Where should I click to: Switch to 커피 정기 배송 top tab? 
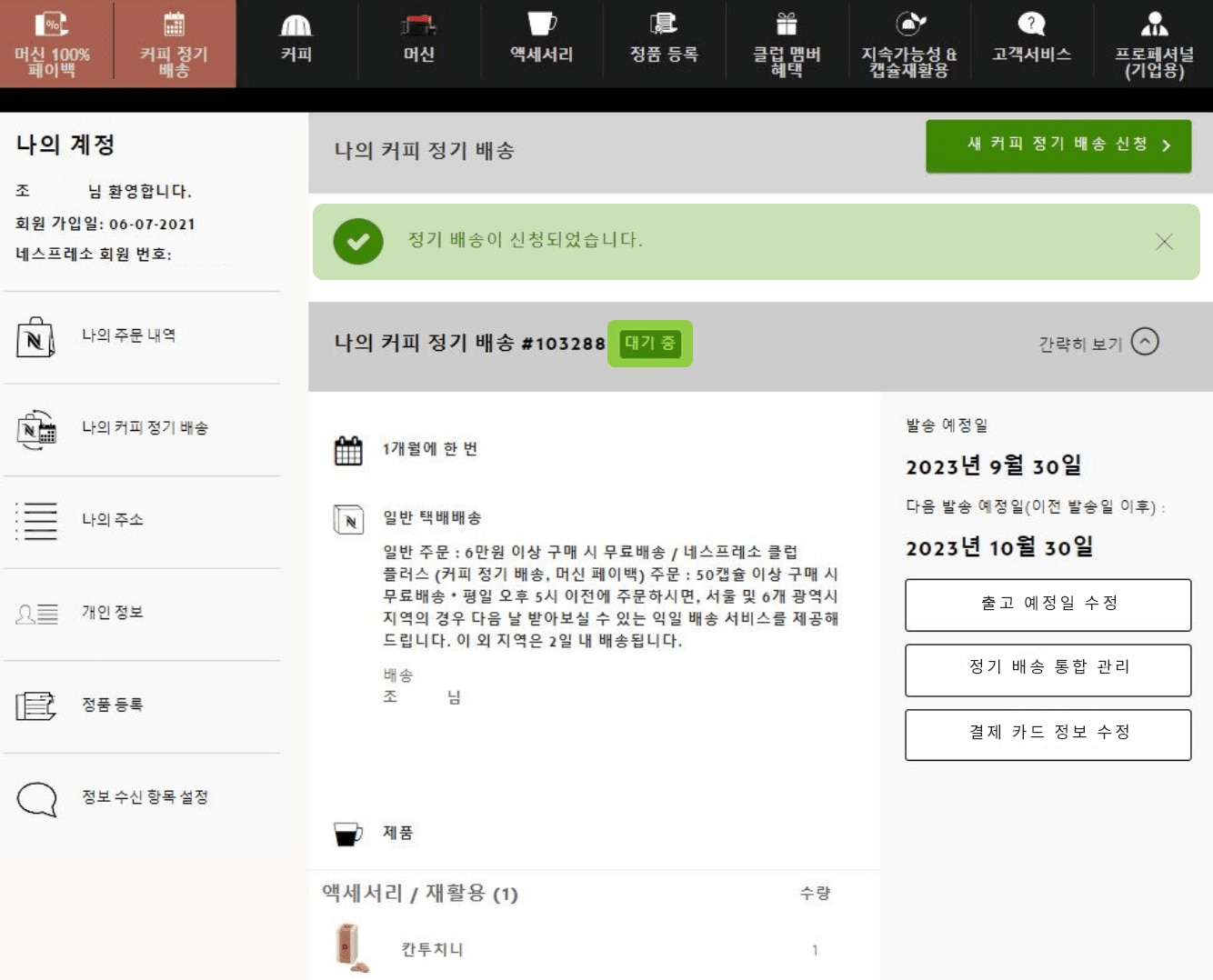pyautogui.click(x=174, y=44)
